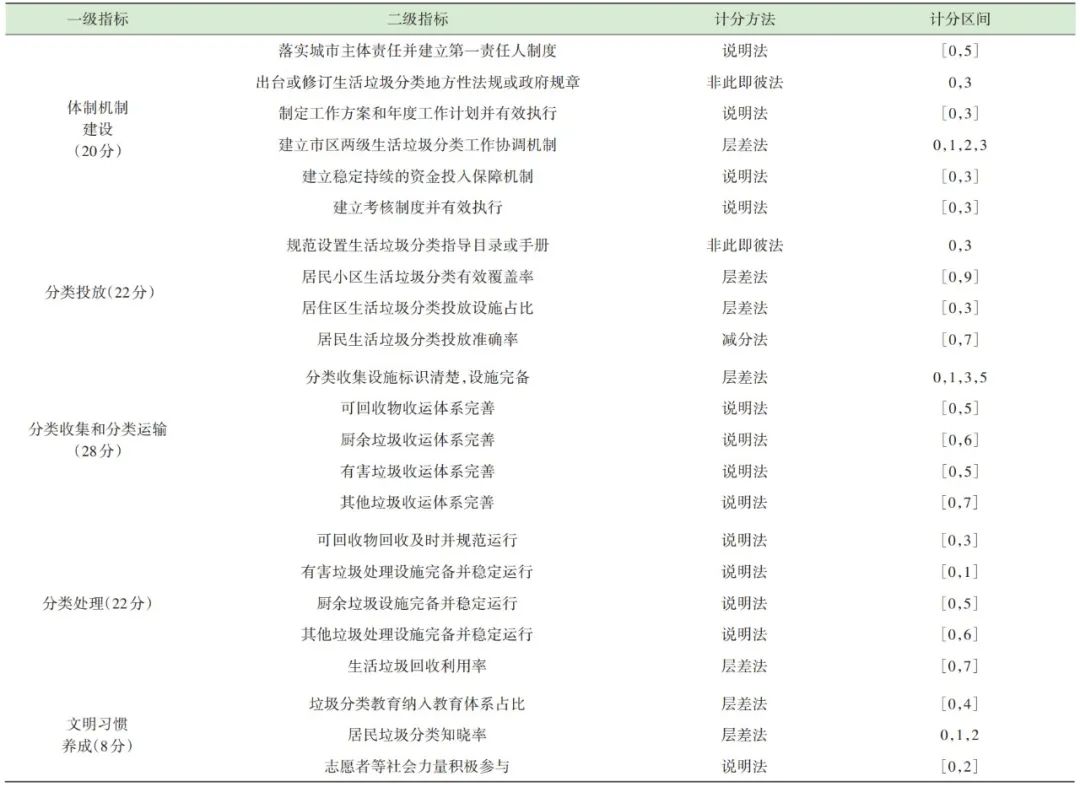This screenshot has width=1080, height=787.
Task: Click the 体制机制建设(20分) category cell
Action: [98, 128]
